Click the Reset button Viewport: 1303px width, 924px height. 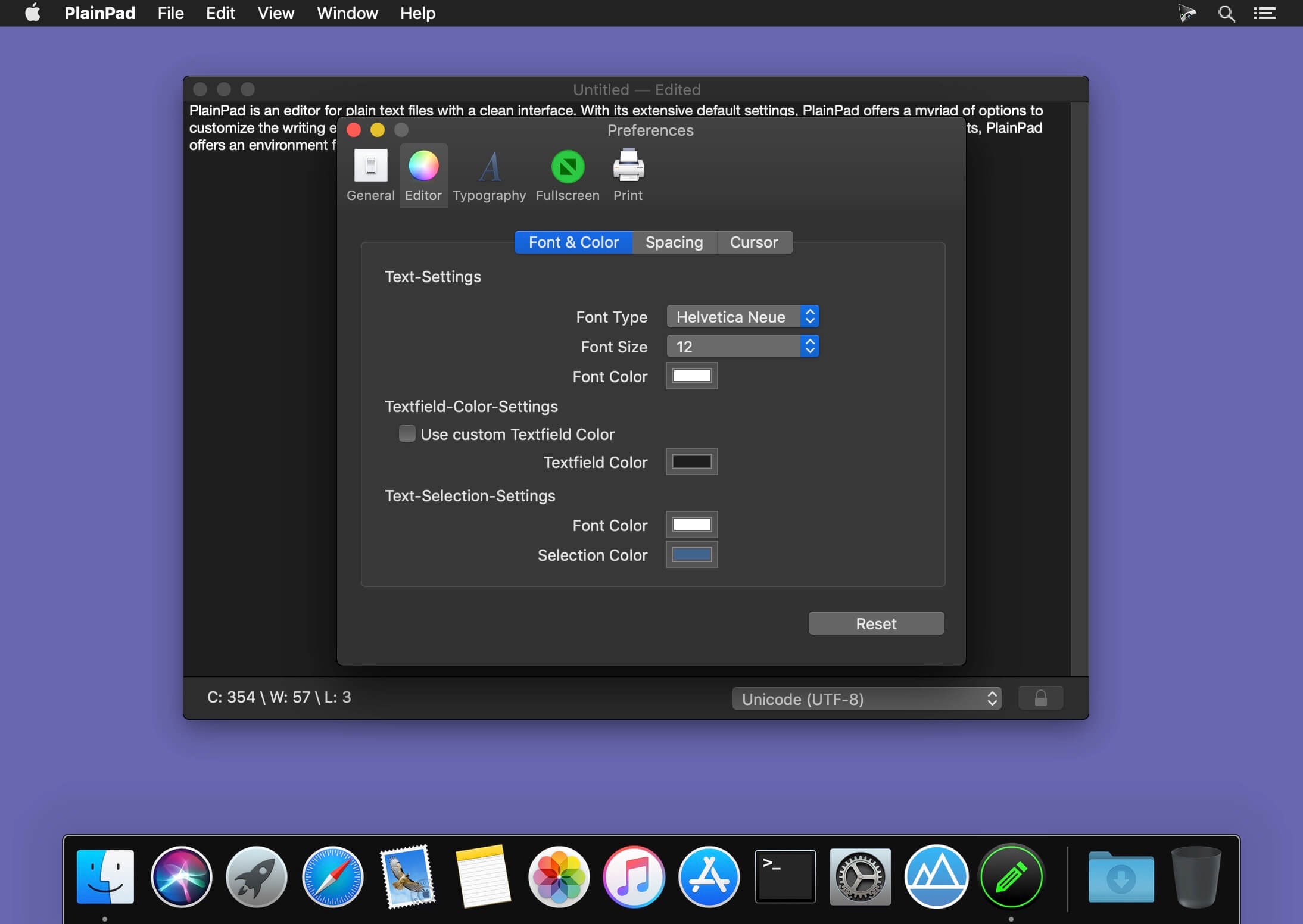pos(876,623)
